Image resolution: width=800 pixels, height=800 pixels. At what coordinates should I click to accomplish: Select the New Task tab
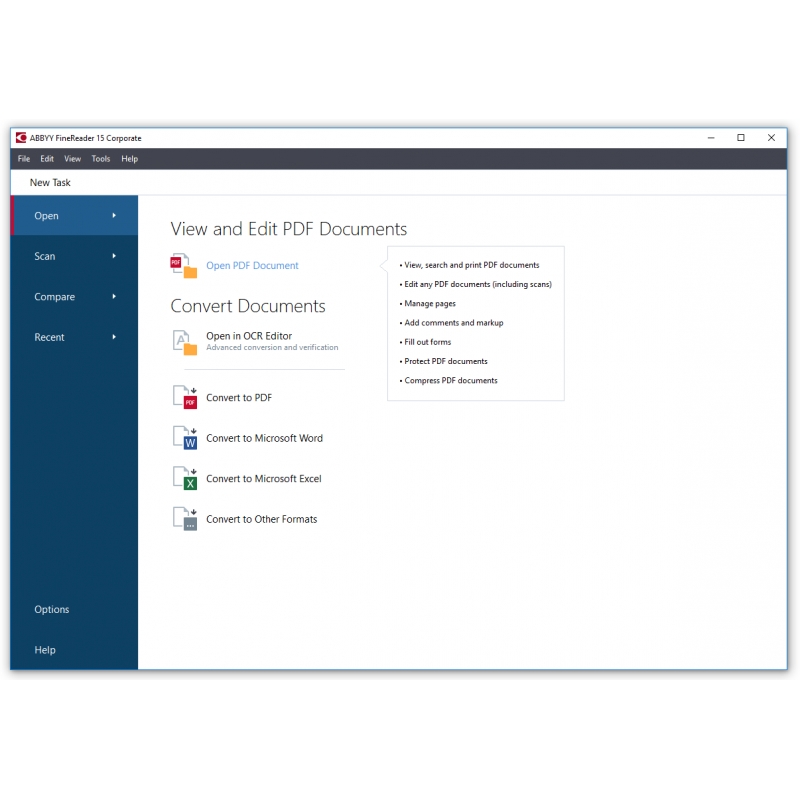[x=50, y=183]
